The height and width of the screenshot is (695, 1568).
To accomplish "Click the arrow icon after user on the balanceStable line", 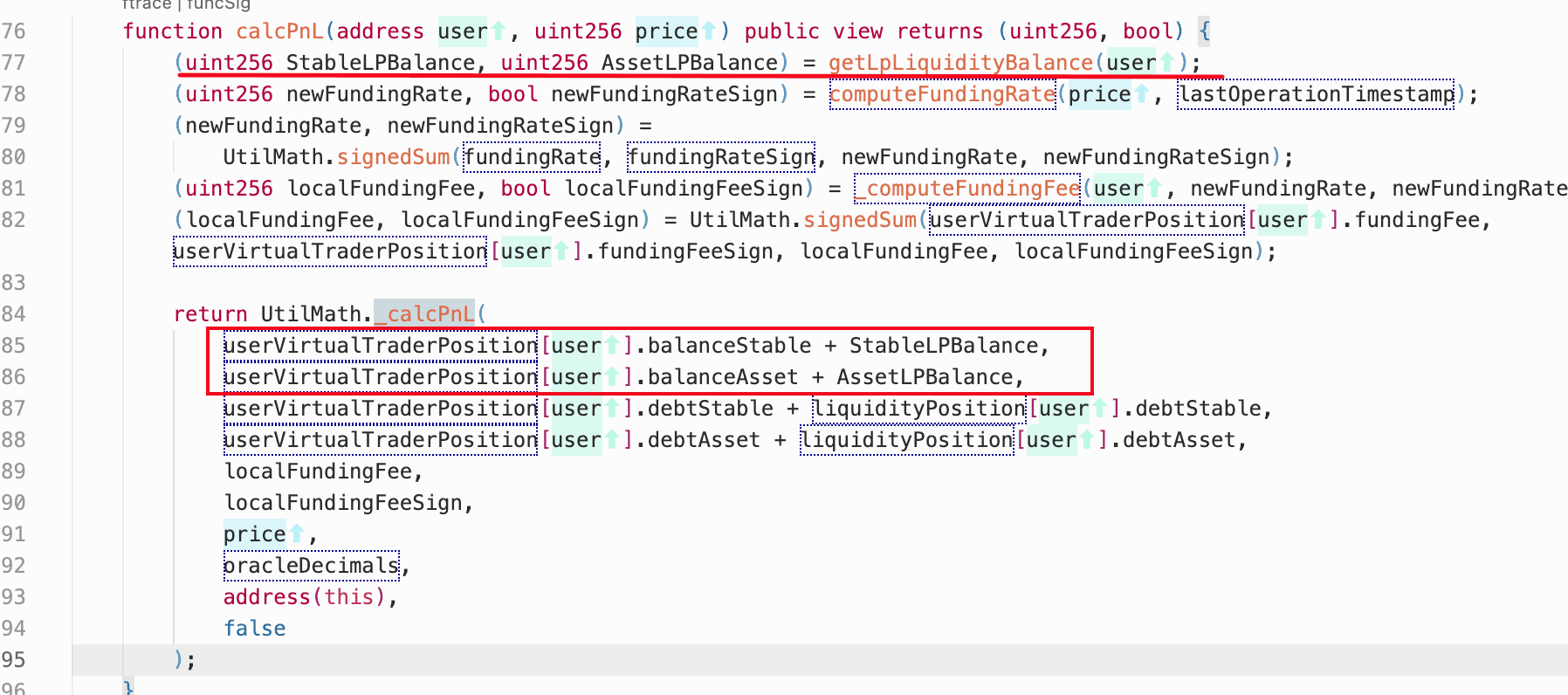I will 612,346.
